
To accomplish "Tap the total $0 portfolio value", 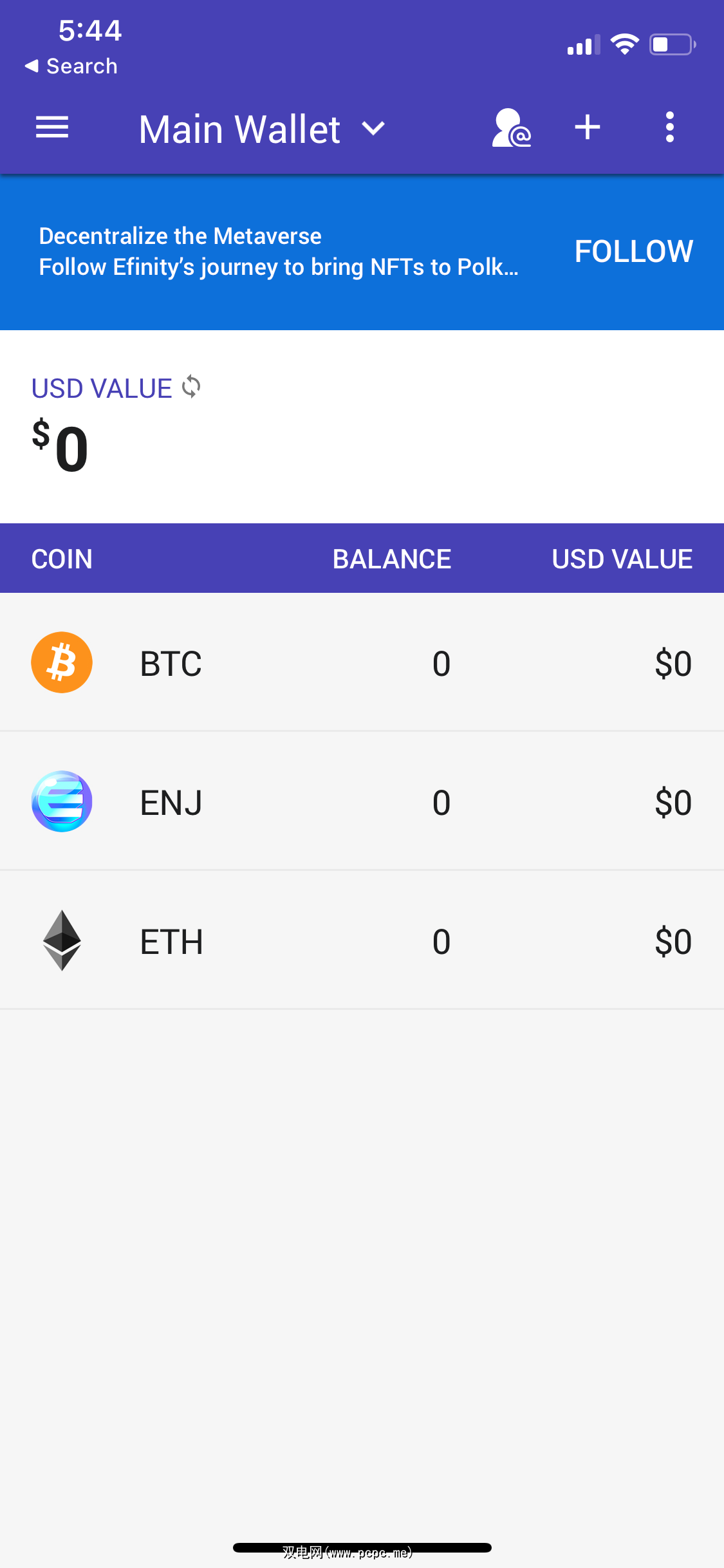I will tap(60, 447).
